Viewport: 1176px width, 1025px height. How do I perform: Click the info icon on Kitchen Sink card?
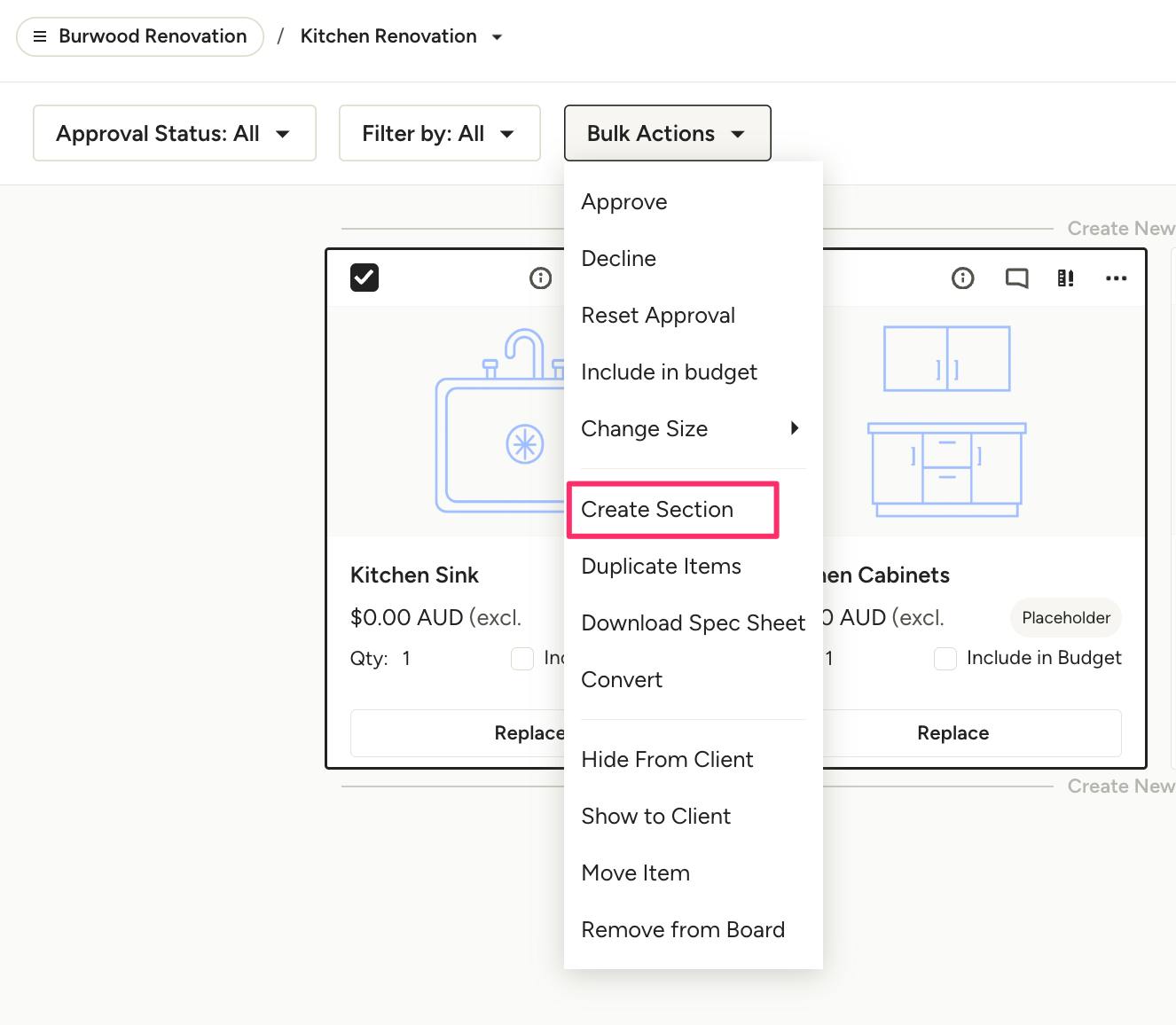540,278
